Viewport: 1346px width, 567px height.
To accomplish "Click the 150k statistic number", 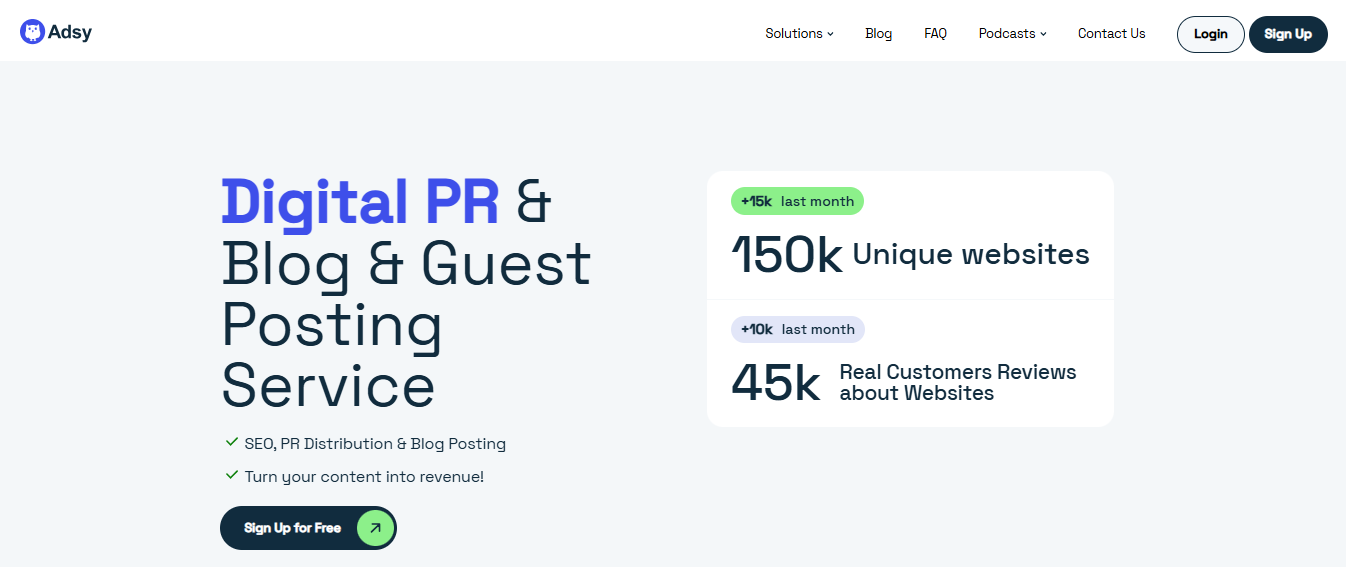I will (787, 255).
